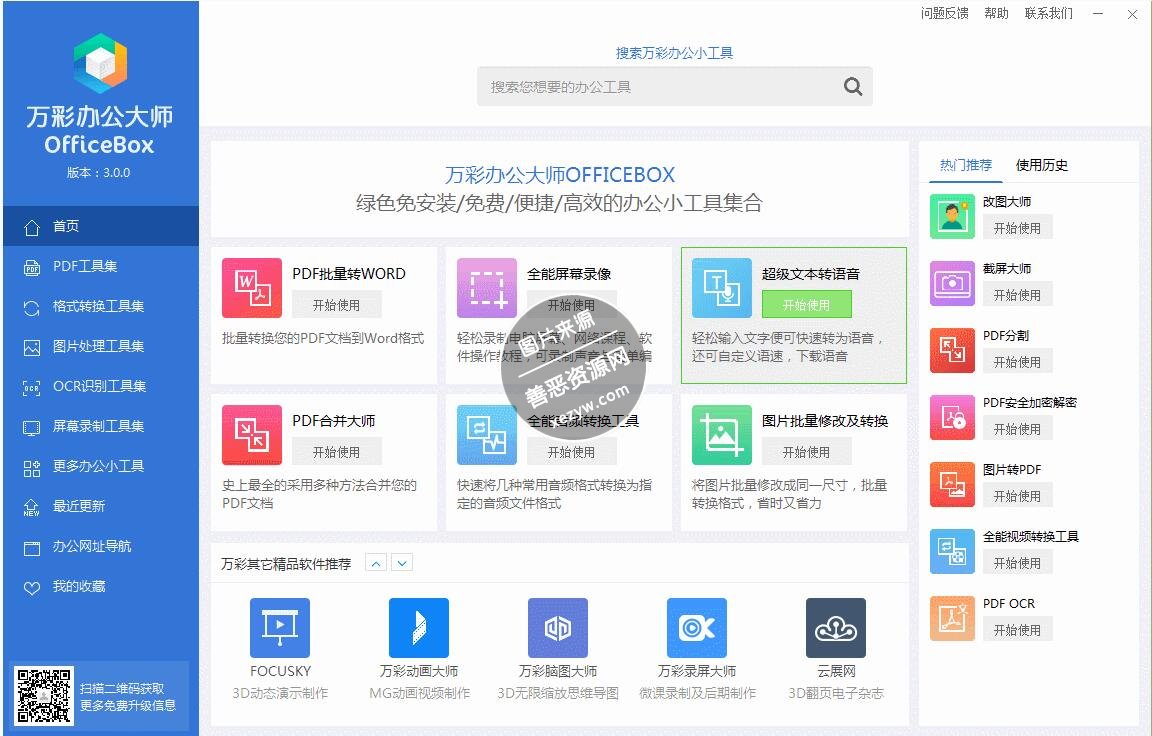
Task: Start using 超级文本转语音 via green button
Action: tap(807, 304)
